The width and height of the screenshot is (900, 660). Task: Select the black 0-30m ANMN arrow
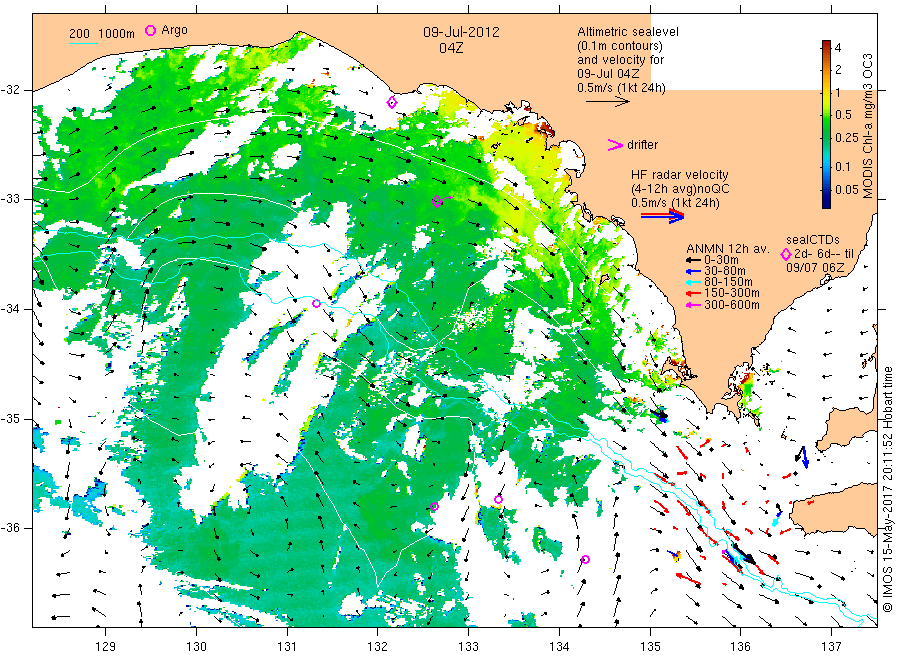(x=693, y=260)
